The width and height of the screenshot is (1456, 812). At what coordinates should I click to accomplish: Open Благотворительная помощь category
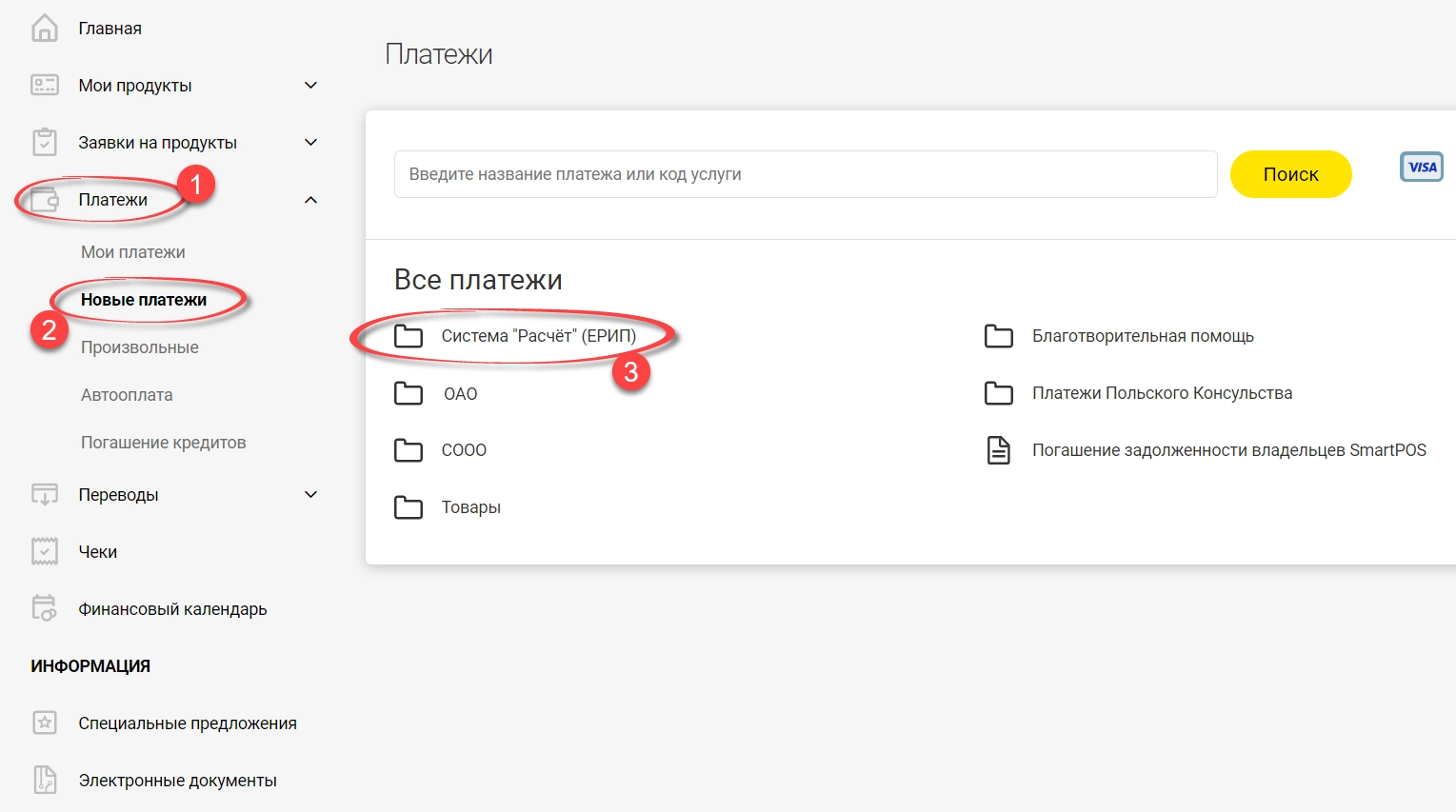[1144, 336]
